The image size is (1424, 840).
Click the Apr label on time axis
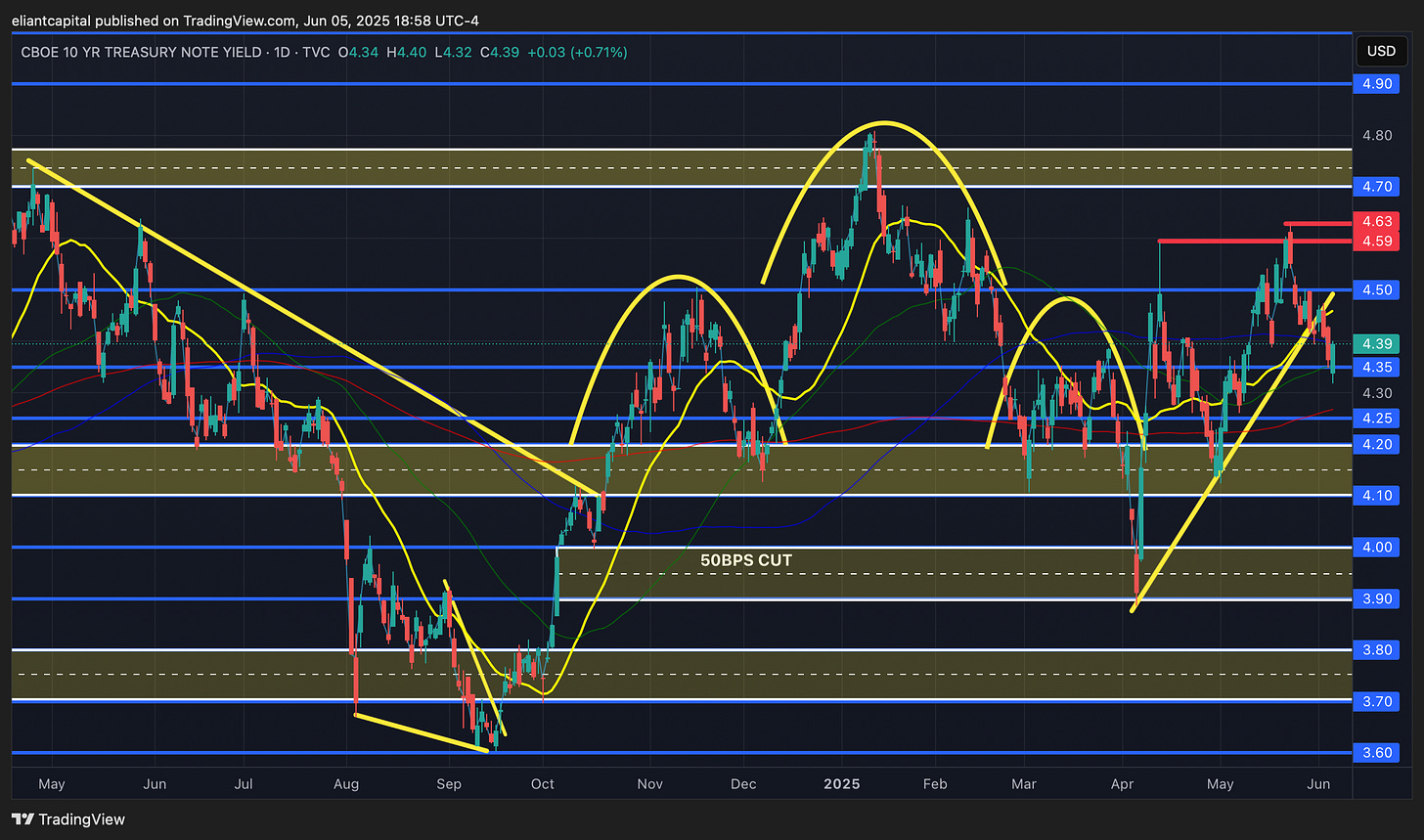1121,784
